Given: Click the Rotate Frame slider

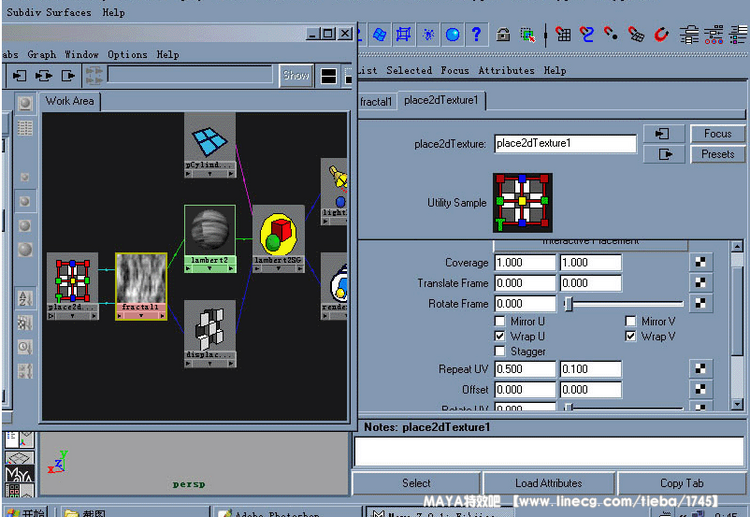Looking at the screenshot, I should pyautogui.click(x=623, y=304).
